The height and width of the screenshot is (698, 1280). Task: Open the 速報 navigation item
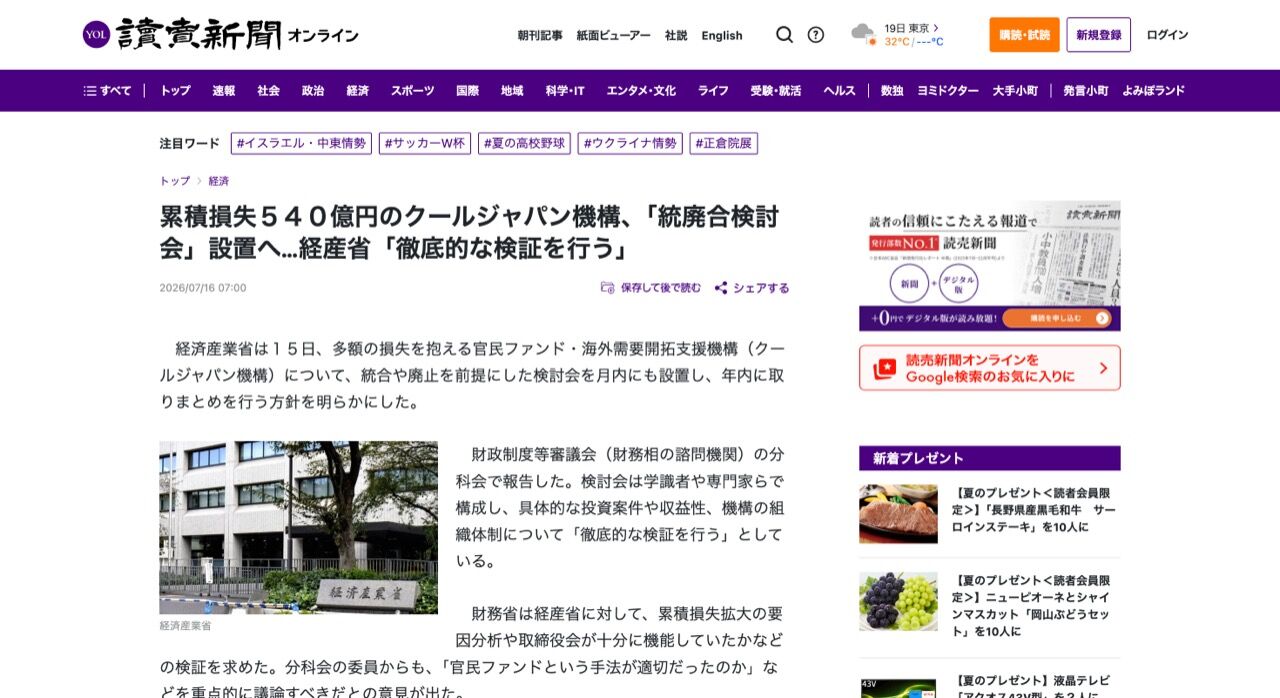click(224, 90)
